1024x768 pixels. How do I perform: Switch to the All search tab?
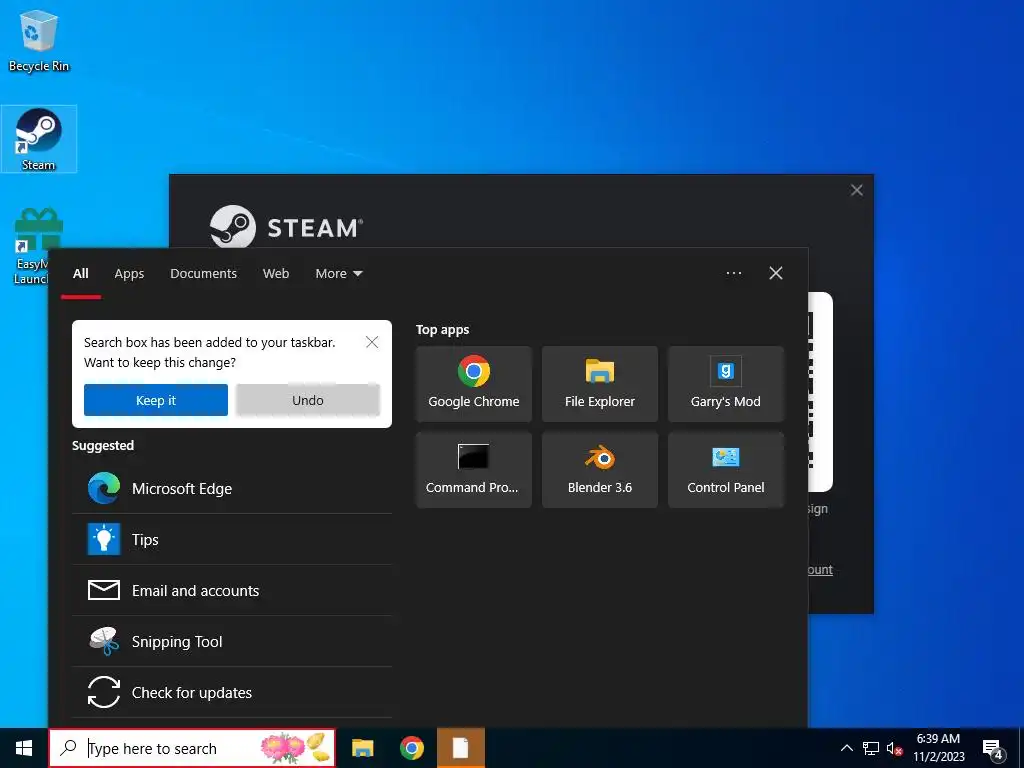click(80, 274)
